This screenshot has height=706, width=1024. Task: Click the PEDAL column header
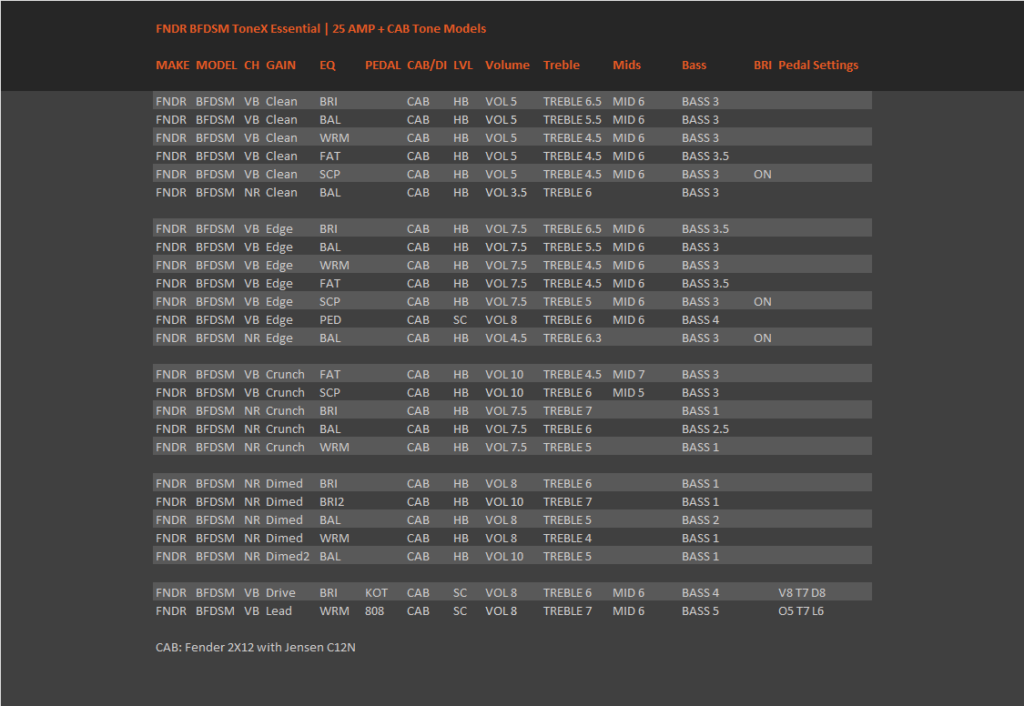click(383, 65)
